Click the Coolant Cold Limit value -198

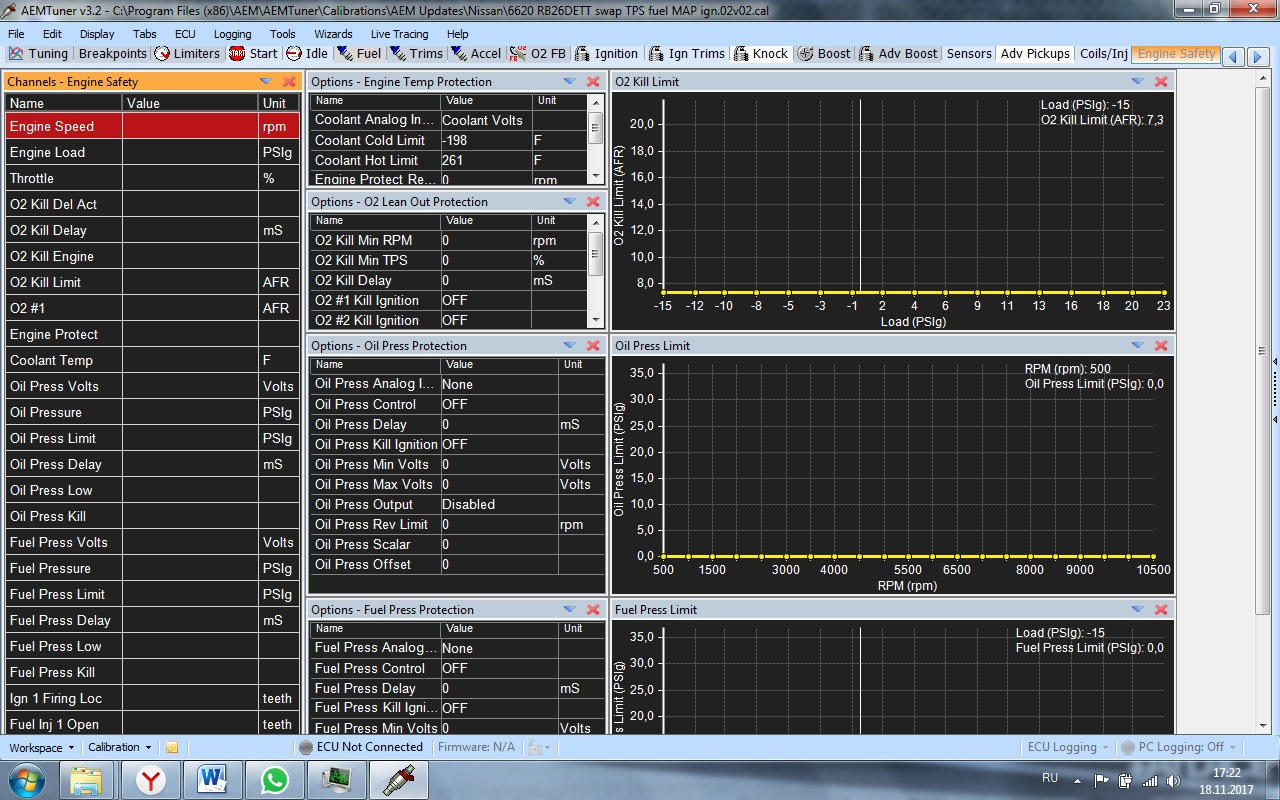point(485,140)
